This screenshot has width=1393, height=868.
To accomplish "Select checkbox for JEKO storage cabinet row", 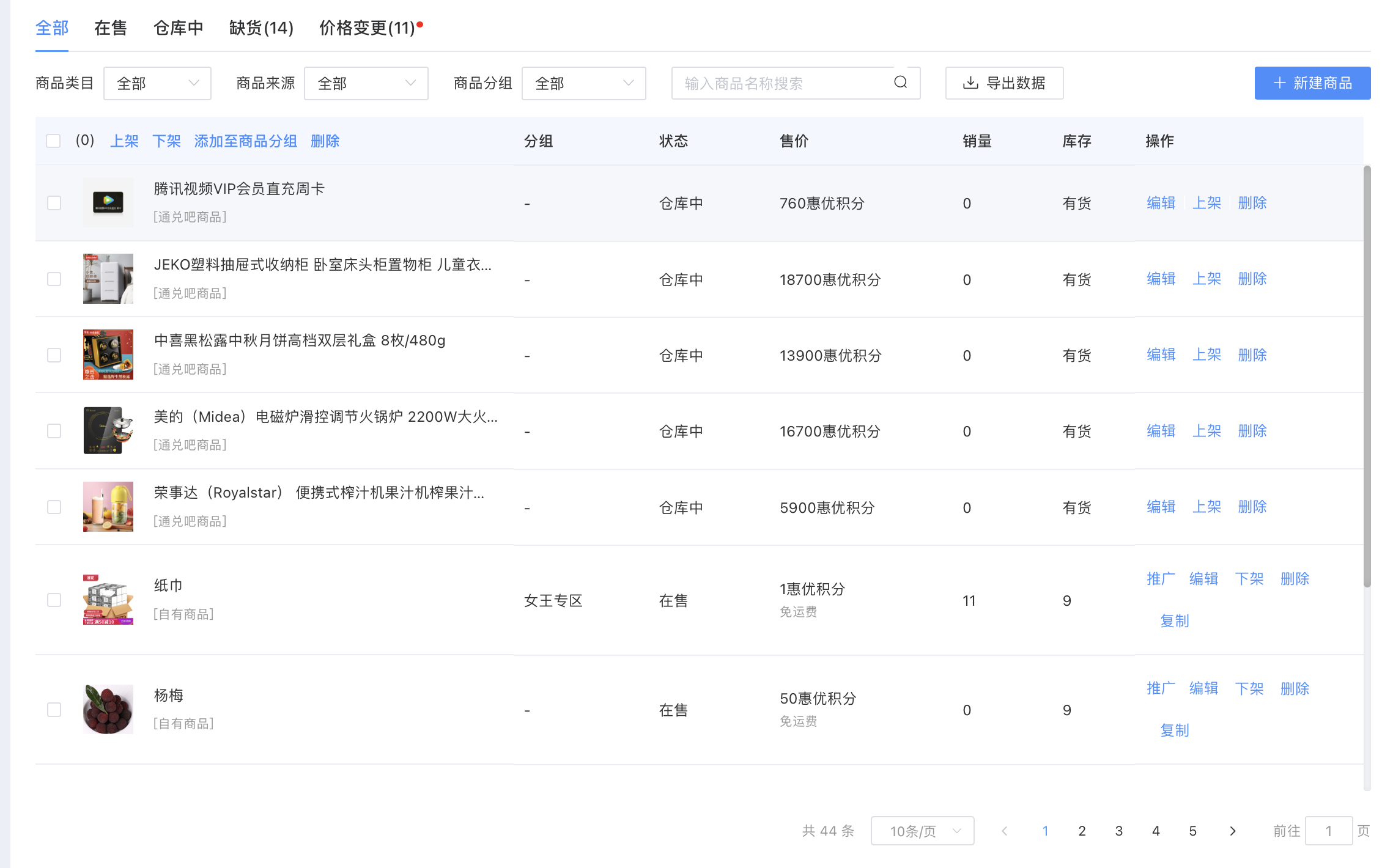I will pyautogui.click(x=54, y=279).
